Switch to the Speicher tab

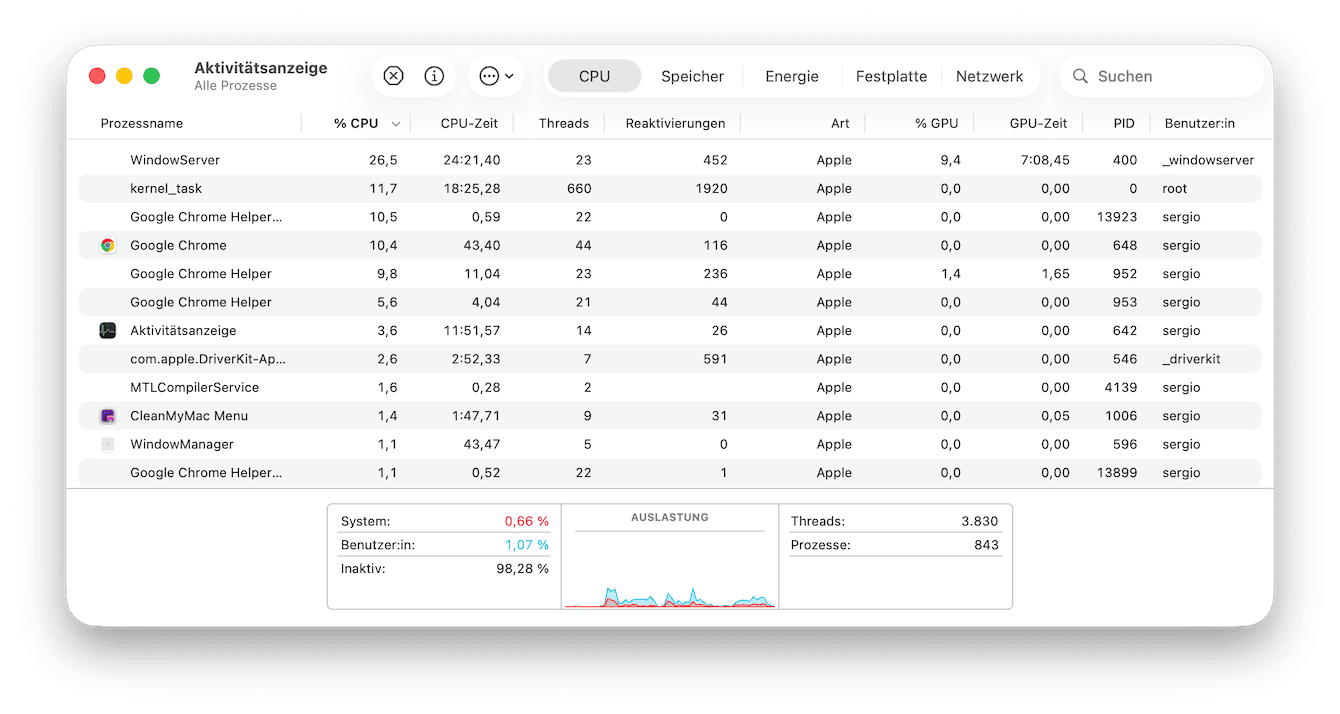click(x=692, y=76)
